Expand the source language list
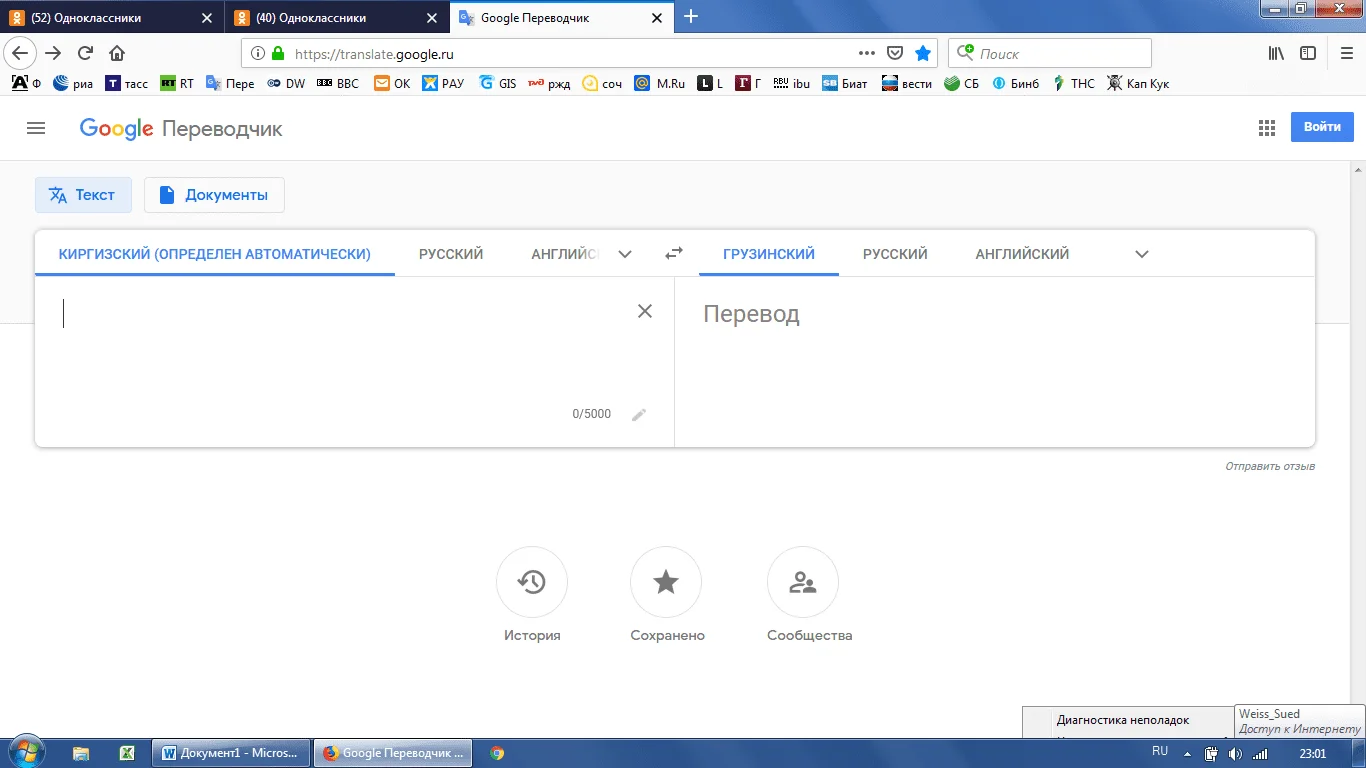The height and width of the screenshot is (768, 1366). 625,254
